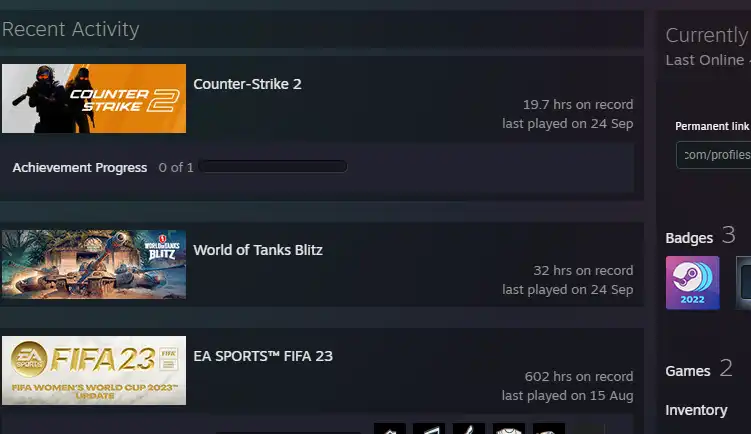
Task: Click the Counter-Strike 2 title link
Action: click(247, 84)
